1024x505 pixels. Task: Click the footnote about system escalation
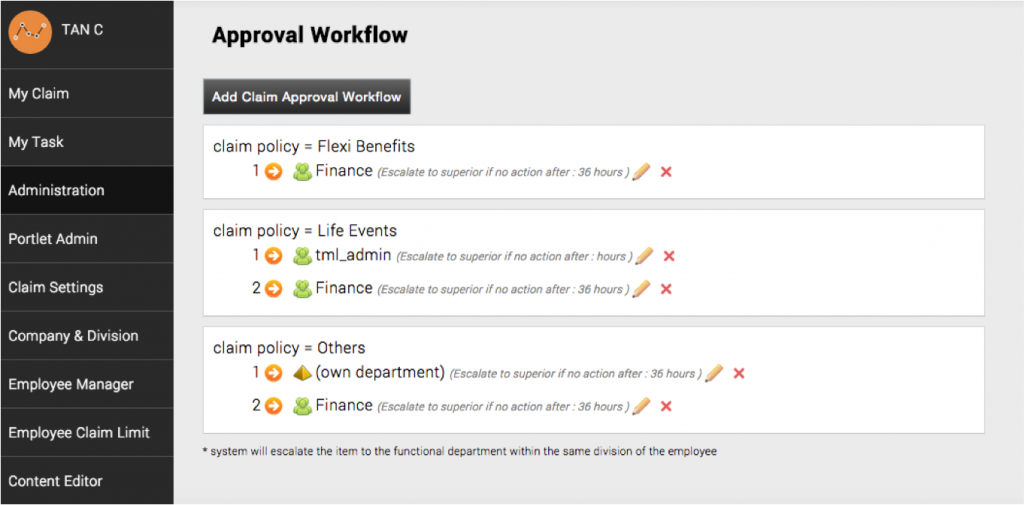[x=460, y=451]
